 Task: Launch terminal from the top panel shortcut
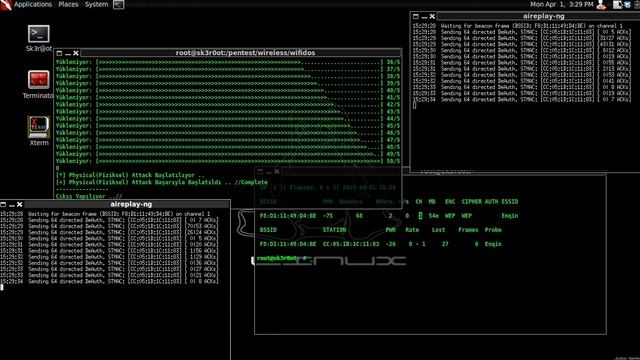click(x=118, y=5)
